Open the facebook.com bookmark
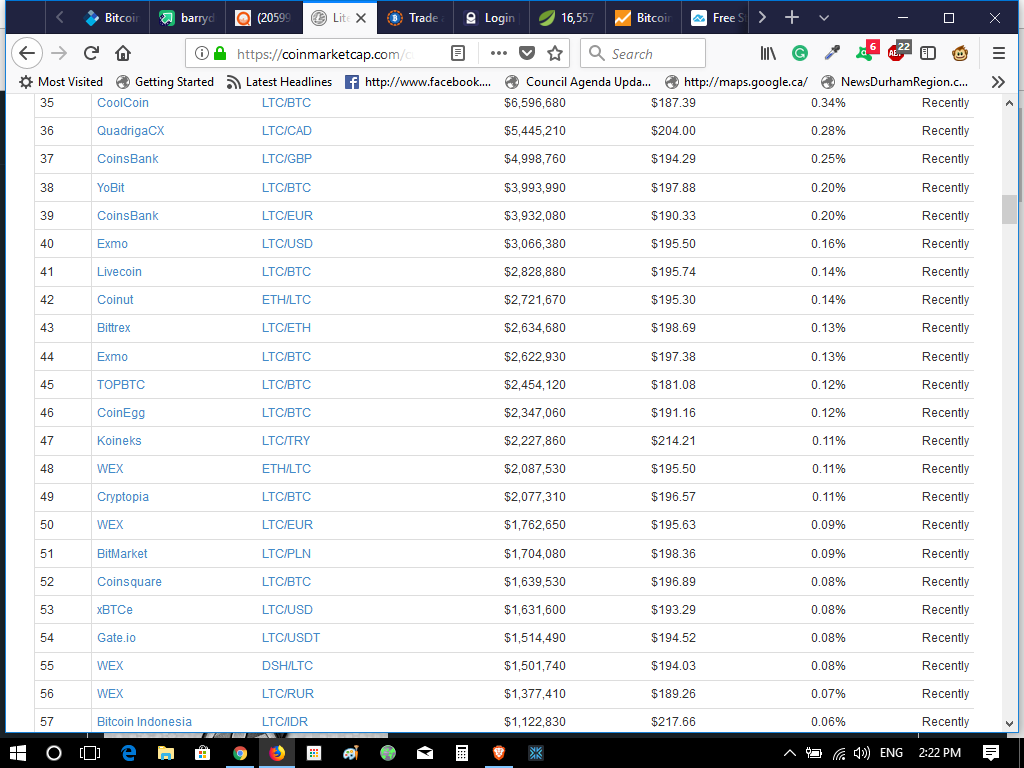 pyautogui.click(x=418, y=82)
